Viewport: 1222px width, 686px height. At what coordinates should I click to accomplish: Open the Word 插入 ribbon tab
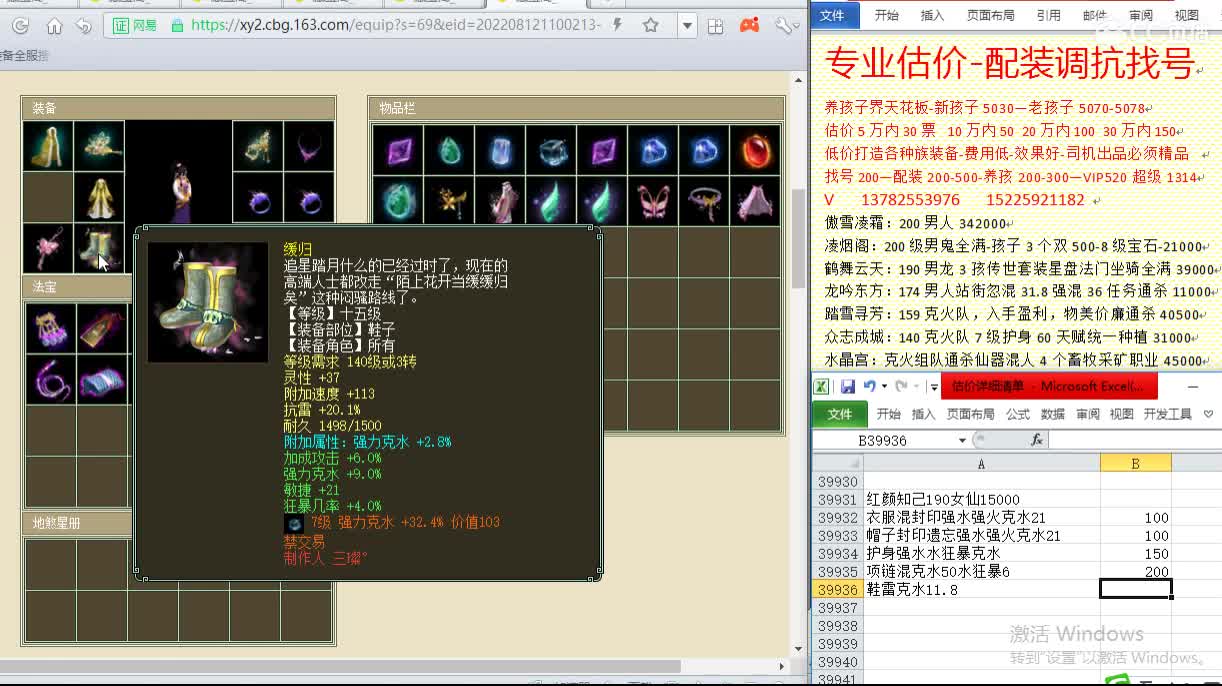pyautogui.click(x=932, y=15)
